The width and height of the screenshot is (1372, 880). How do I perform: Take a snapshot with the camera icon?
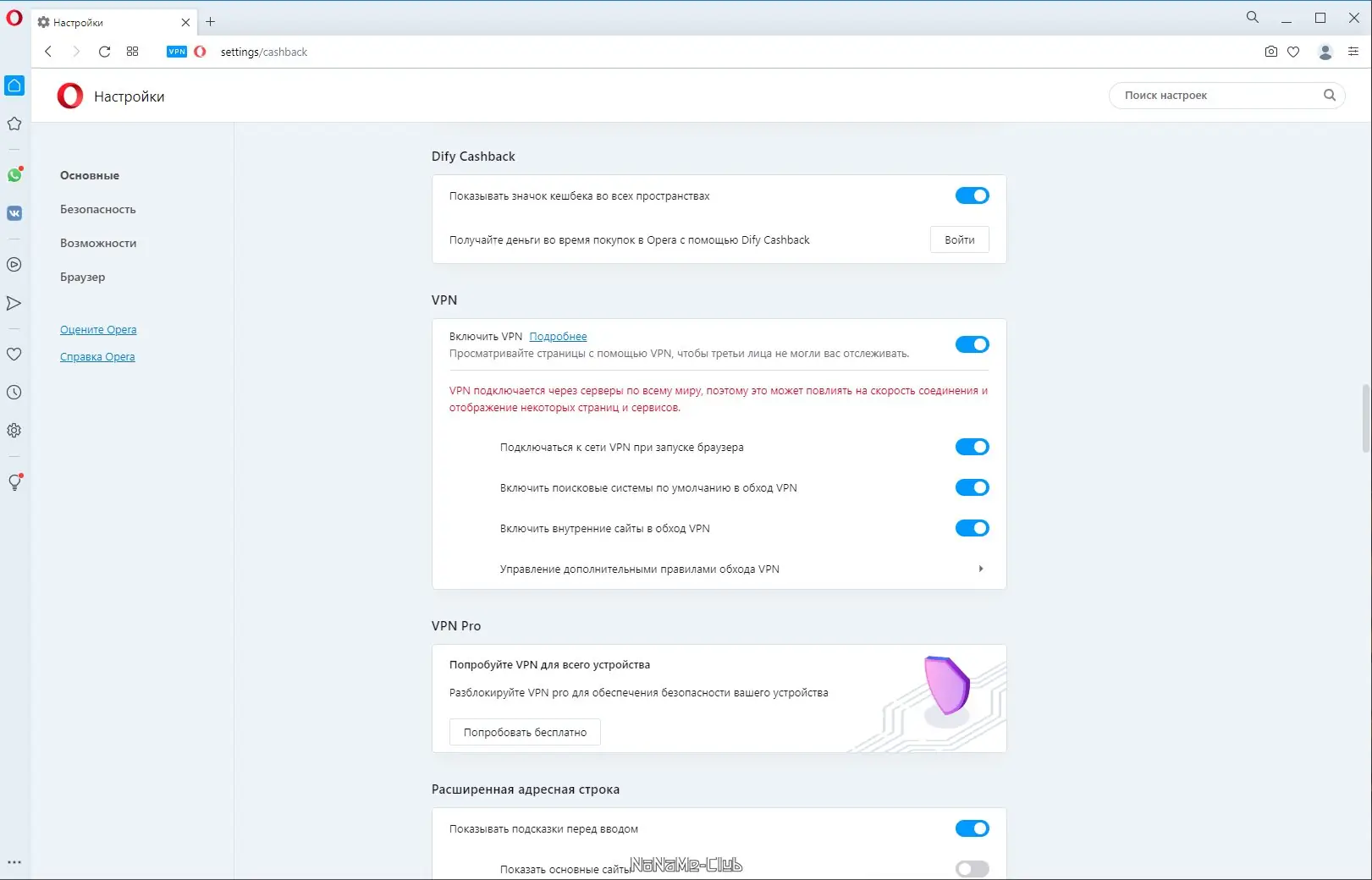pyautogui.click(x=1270, y=52)
